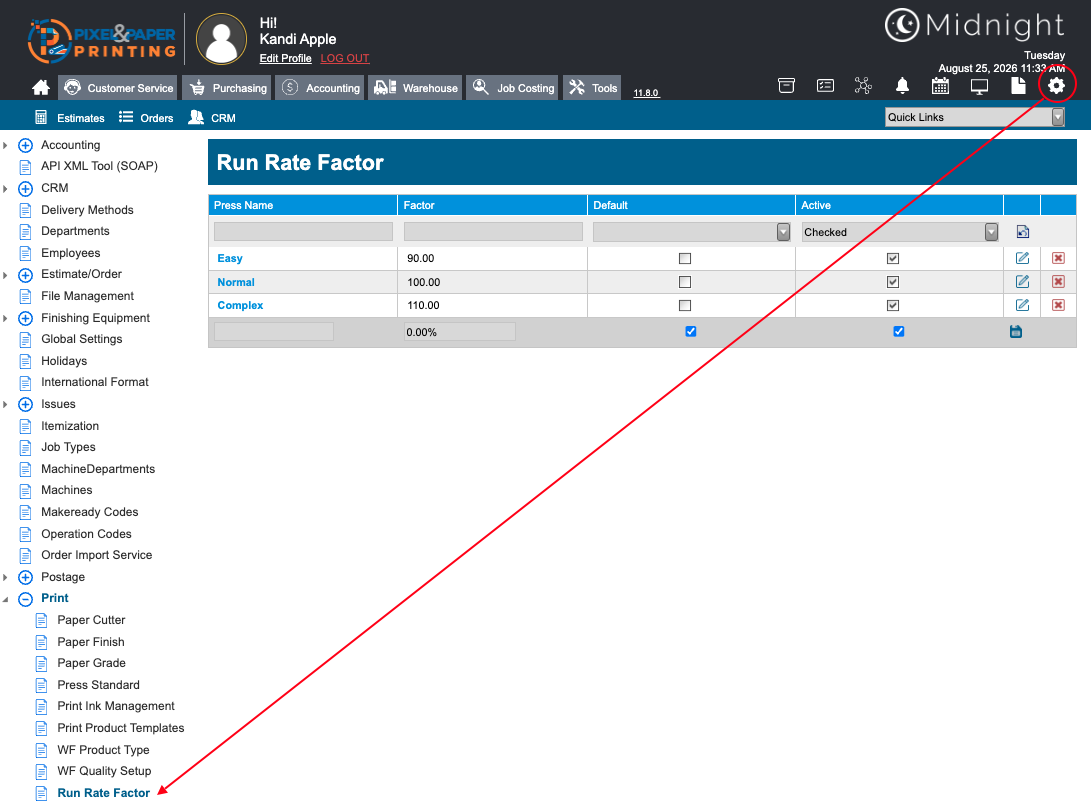Open the settings gear icon
This screenshot has width=1091, height=807.
(1056, 86)
